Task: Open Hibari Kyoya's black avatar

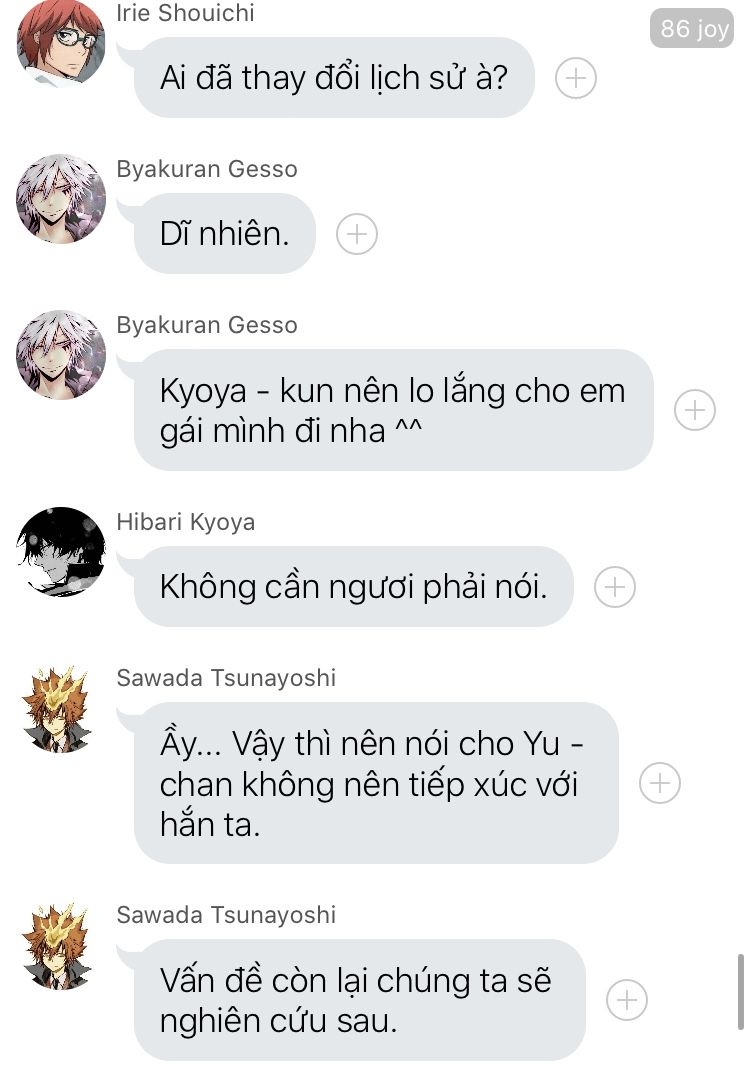Action: point(61,551)
